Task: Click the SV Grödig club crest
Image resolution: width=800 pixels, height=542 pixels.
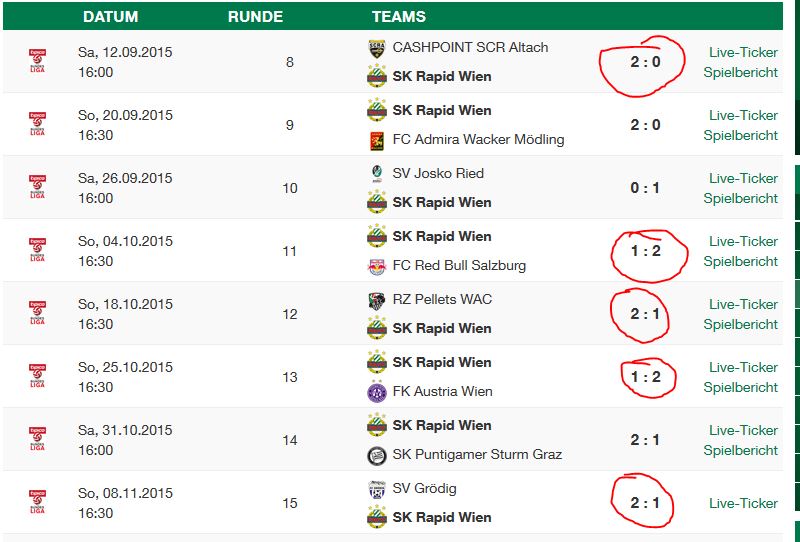Action: pyautogui.click(x=377, y=489)
